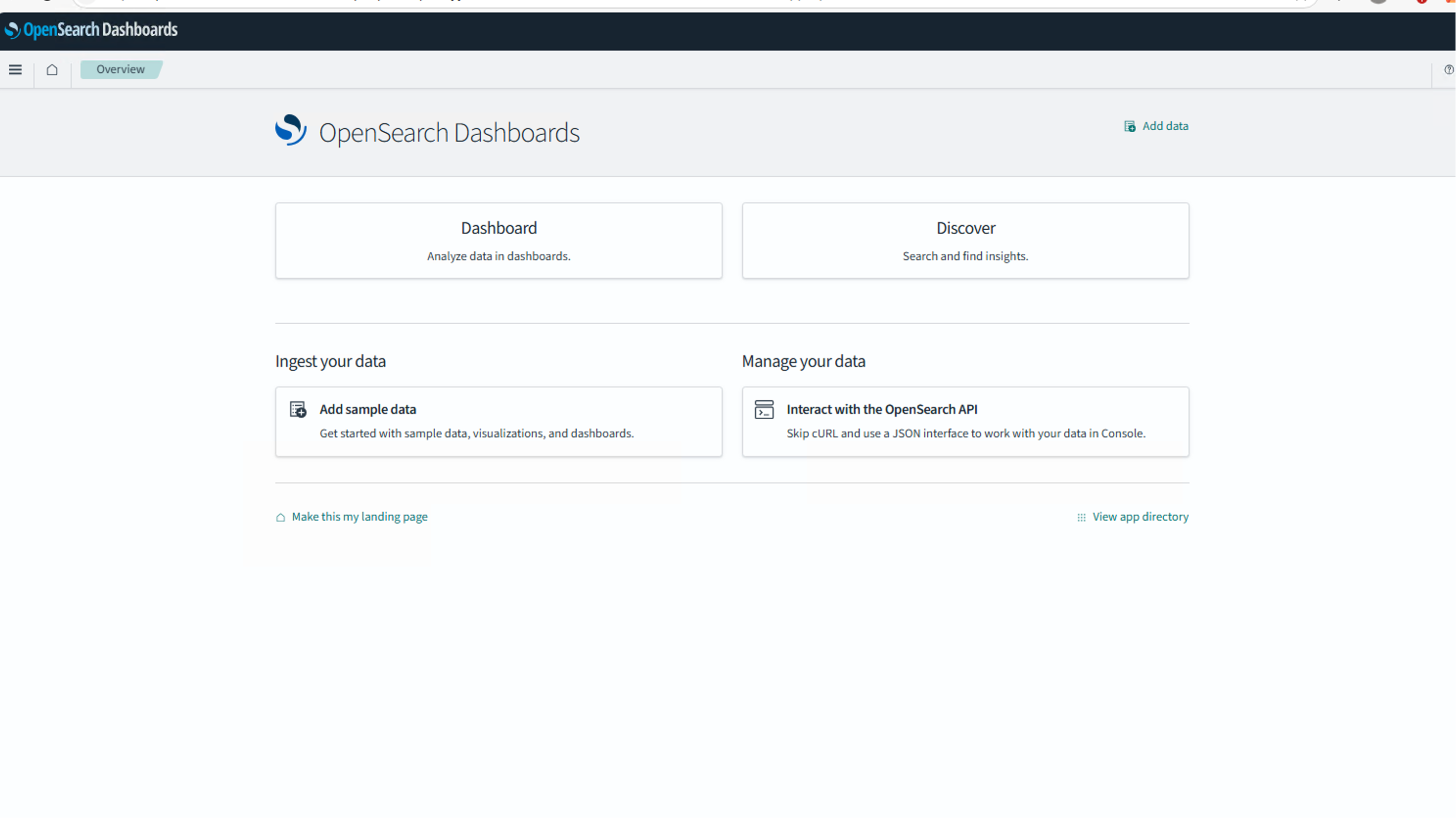Viewport: 1456px width, 818px height.
Task: Click the Console API card icon
Action: click(764, 409)
